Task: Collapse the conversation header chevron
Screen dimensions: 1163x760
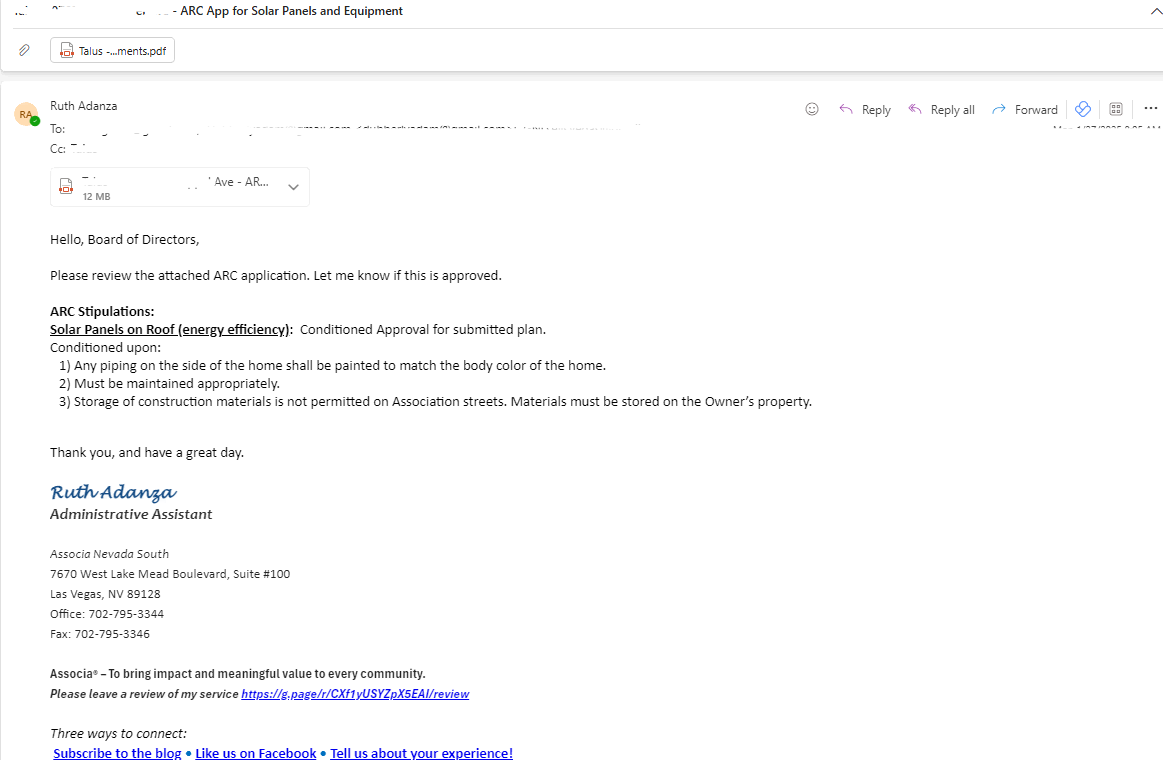Action: point(1156,11)
